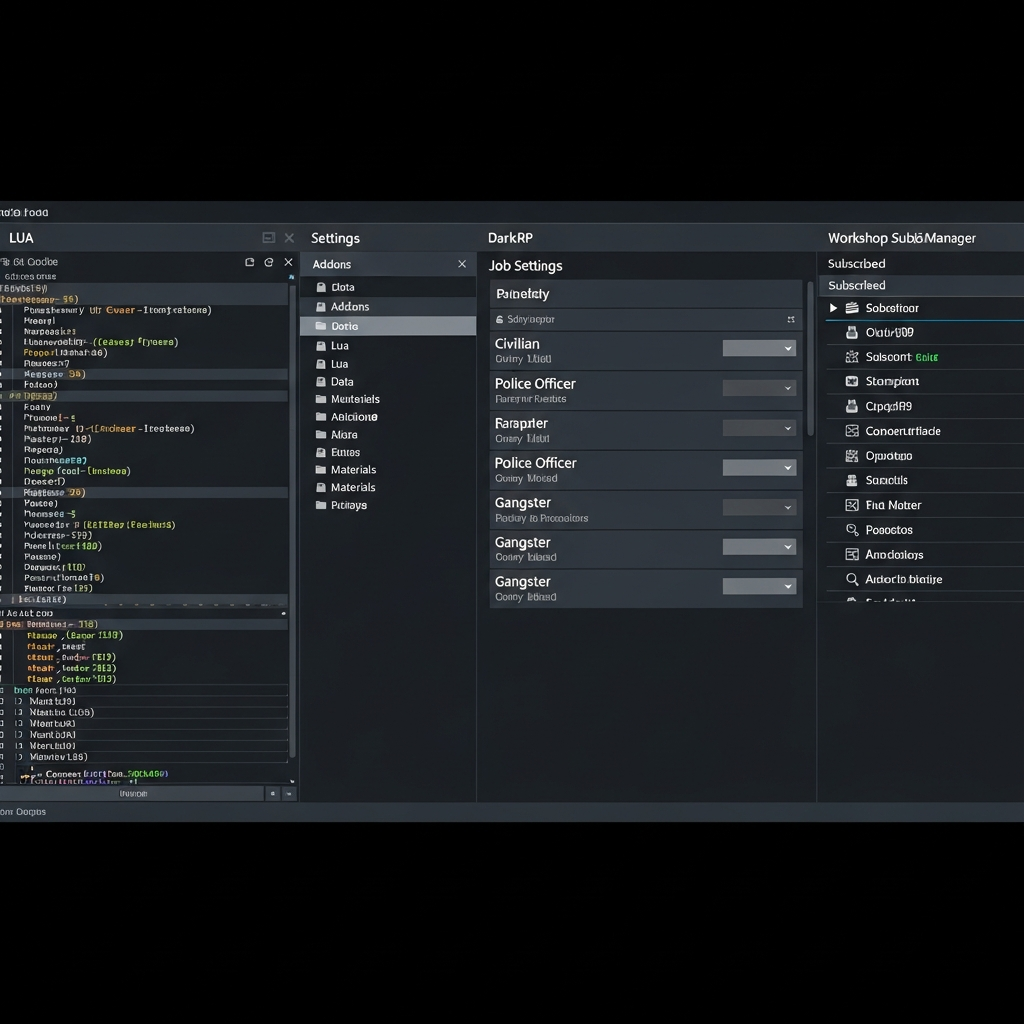Close the Addons section in Settings
This screenshot has height=1024, width=1024.
pos(462,264)
